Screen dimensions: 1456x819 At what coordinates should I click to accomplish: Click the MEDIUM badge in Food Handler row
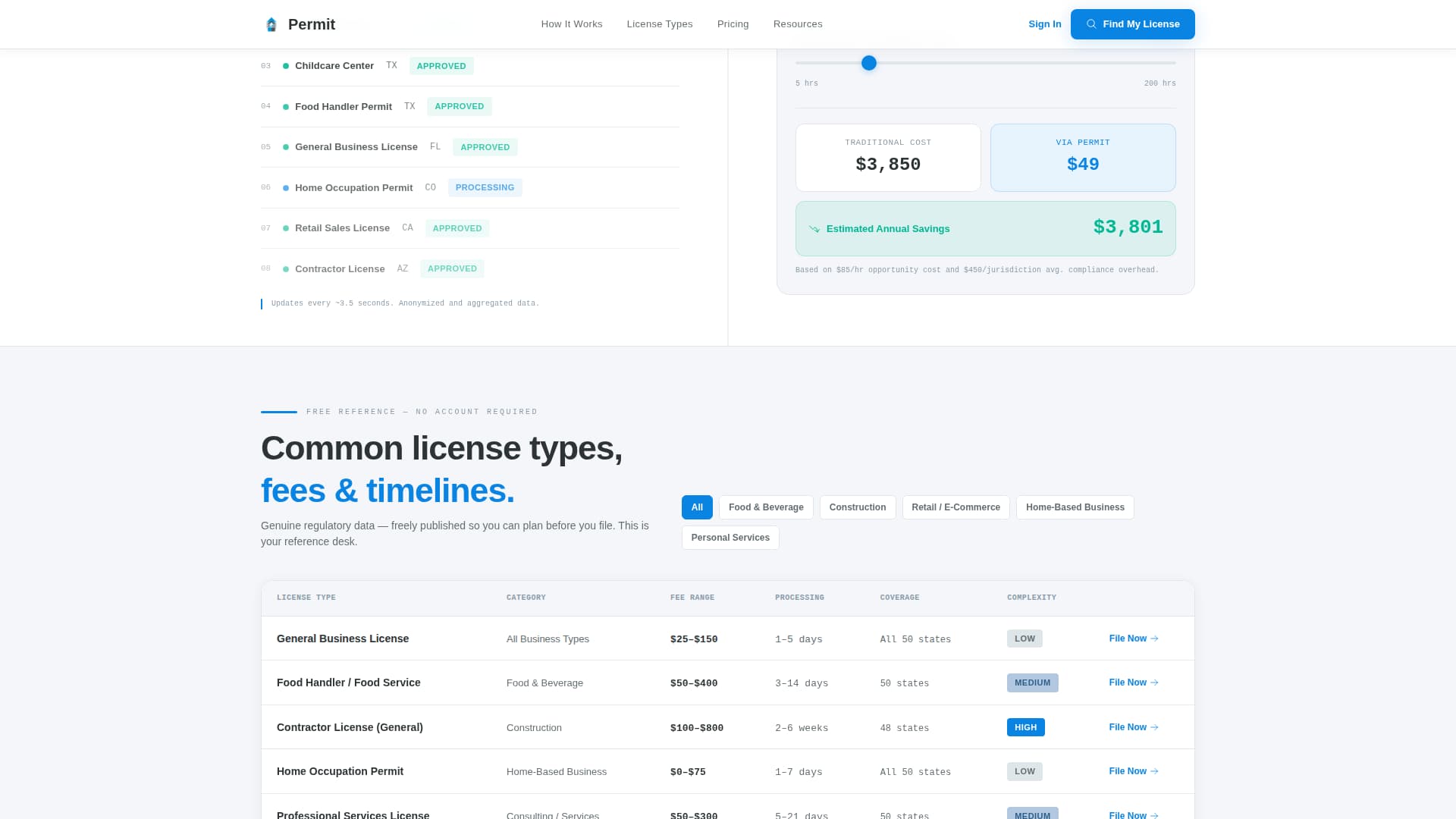[1032, 682]
